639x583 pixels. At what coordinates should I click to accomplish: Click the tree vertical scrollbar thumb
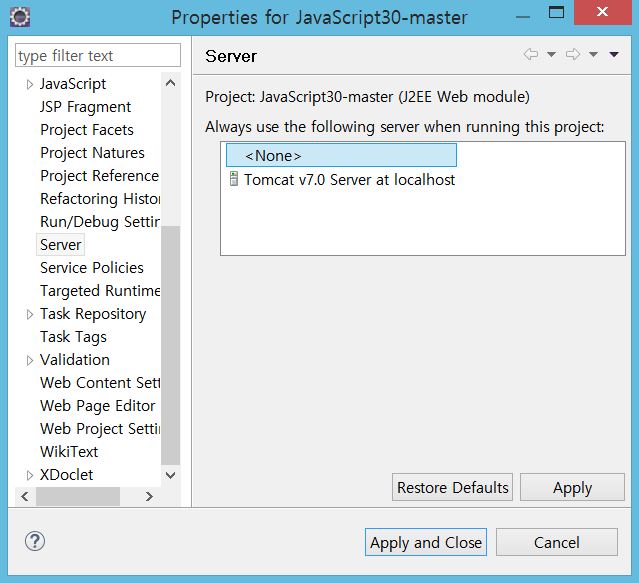tap(171, 345)
